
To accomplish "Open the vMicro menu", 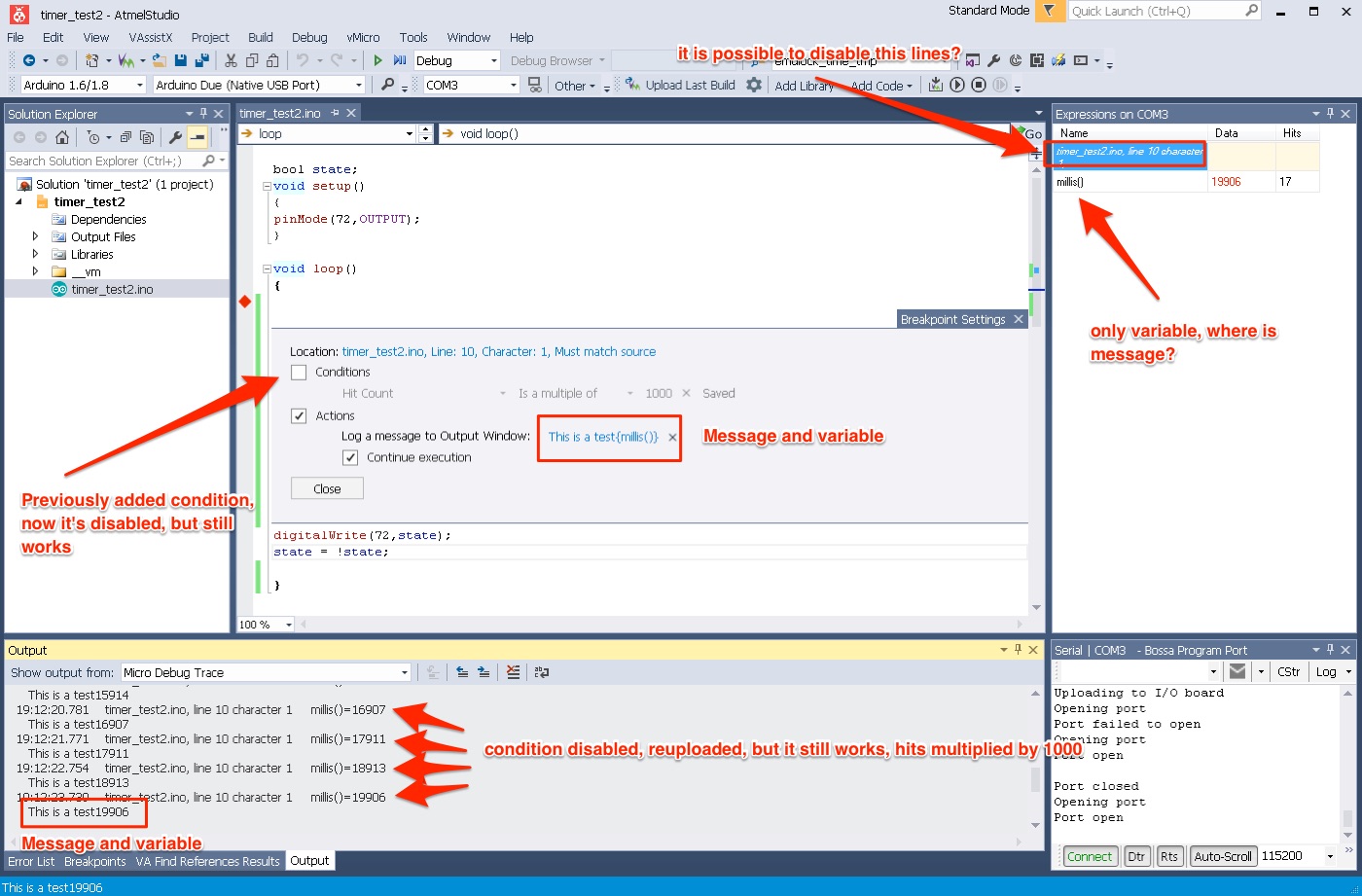I will [x=364, y=37].
